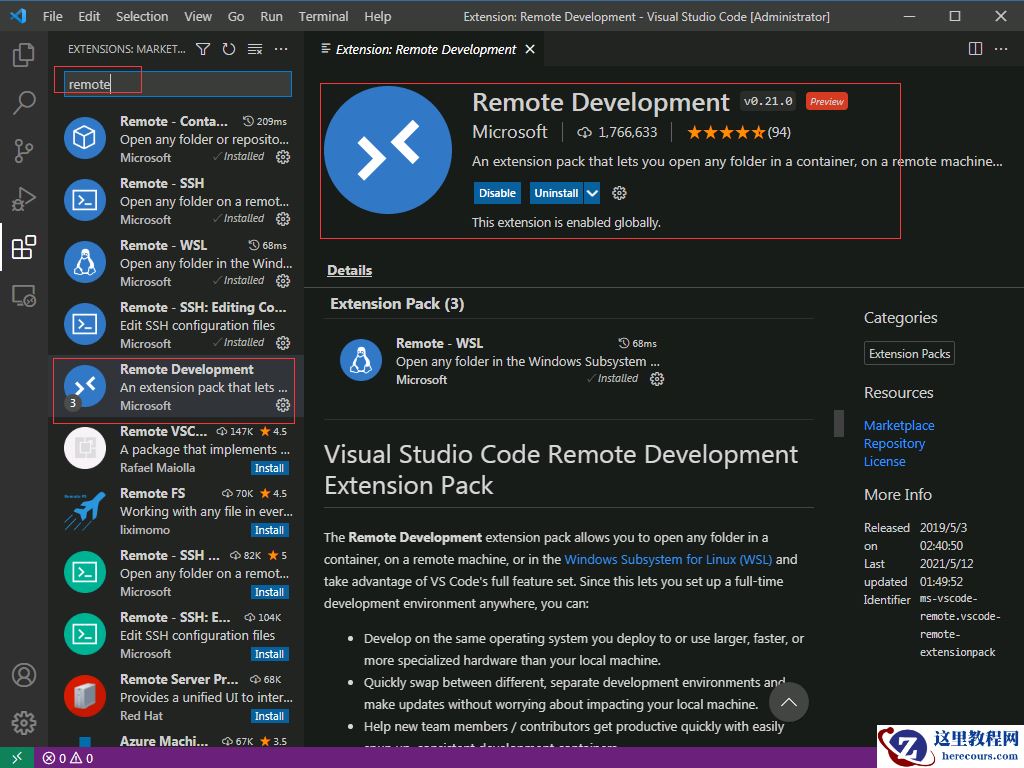
Task: Split the editor to the right
Action: point(976,49)
